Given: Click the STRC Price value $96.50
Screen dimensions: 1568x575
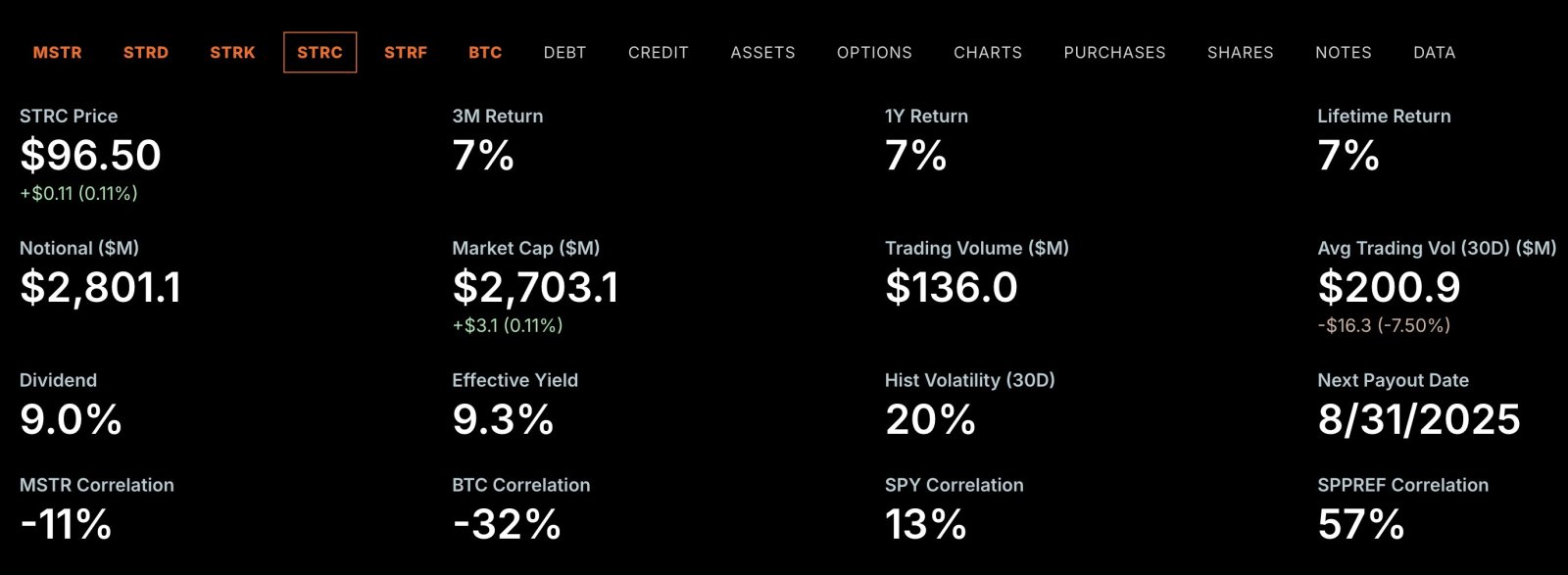Looking at the screenshot, I should click(90, 156).
